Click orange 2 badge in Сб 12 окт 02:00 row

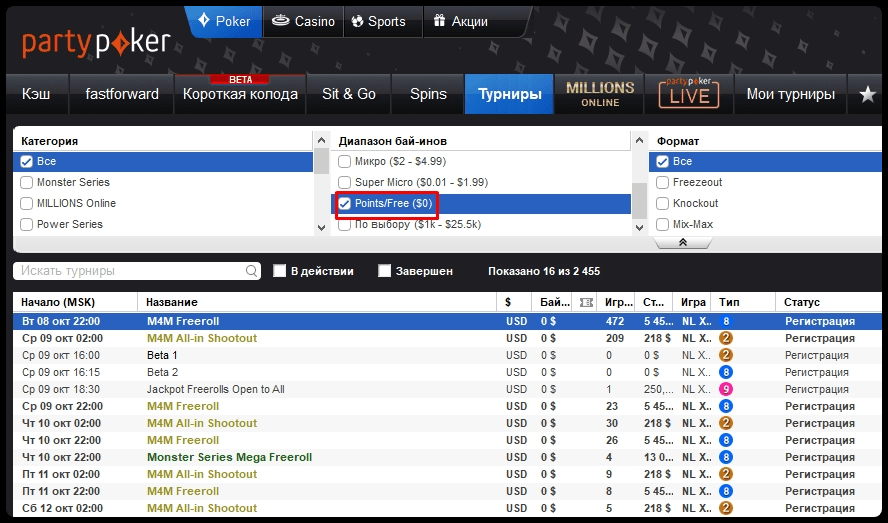click(725, 508)
